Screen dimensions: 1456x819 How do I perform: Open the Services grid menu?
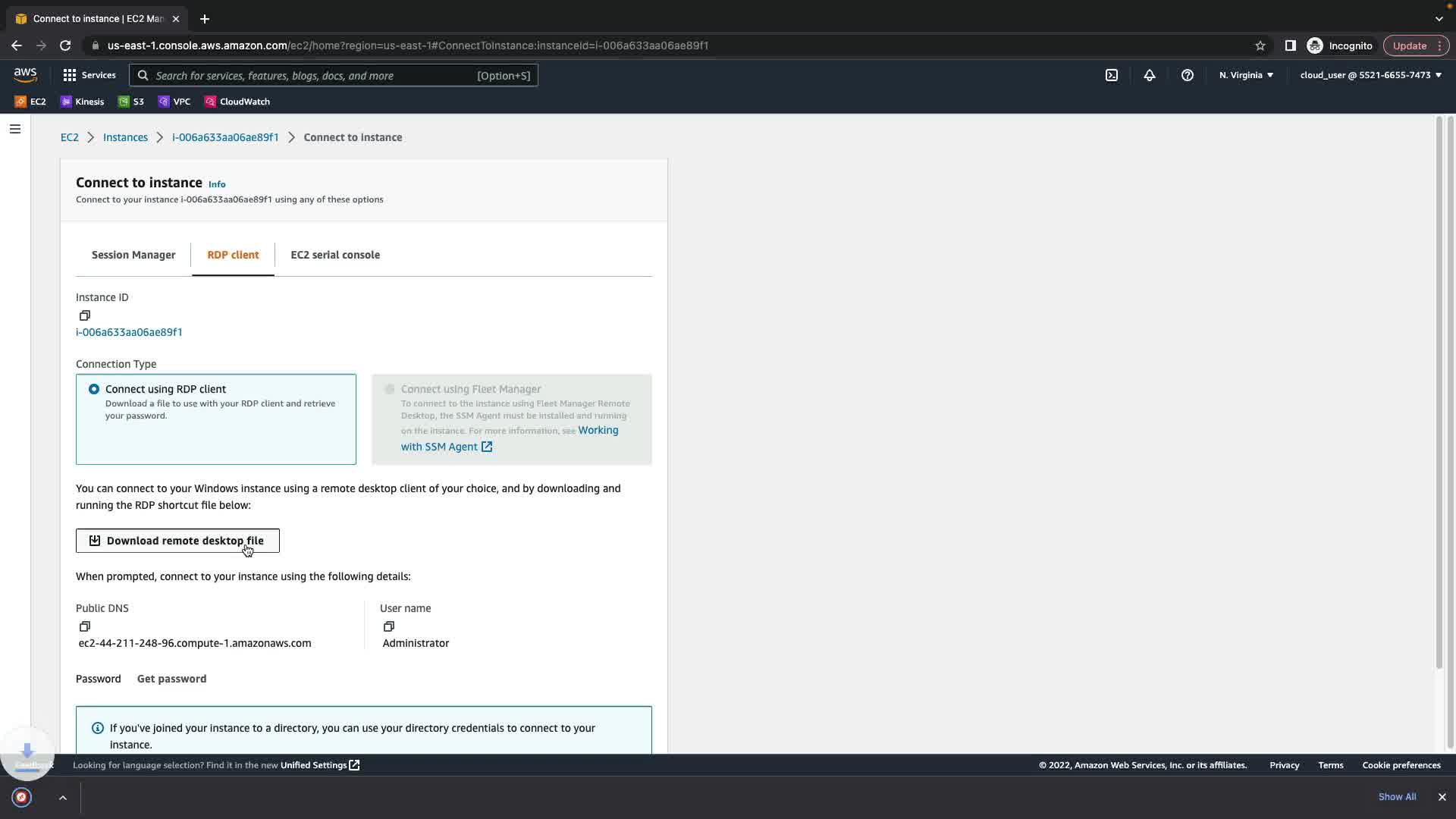tap(89, 75)
